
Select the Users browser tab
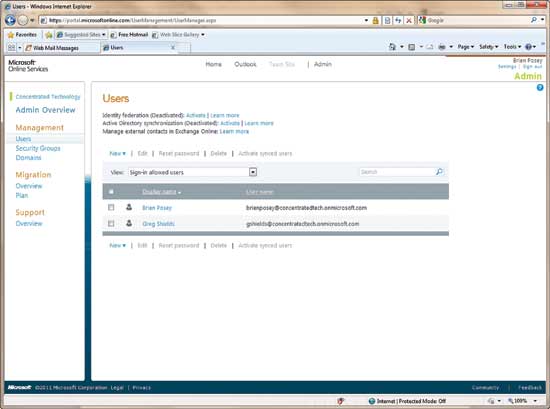(139, 48)
